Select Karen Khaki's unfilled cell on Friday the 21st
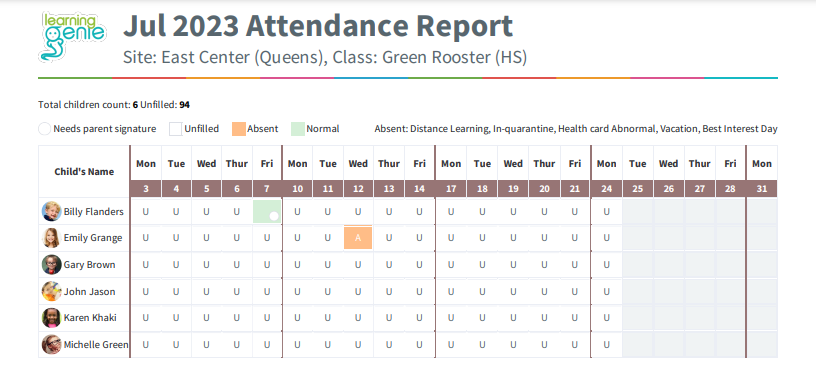The width and height of the screenshot is (816, 370). point(575,317)
